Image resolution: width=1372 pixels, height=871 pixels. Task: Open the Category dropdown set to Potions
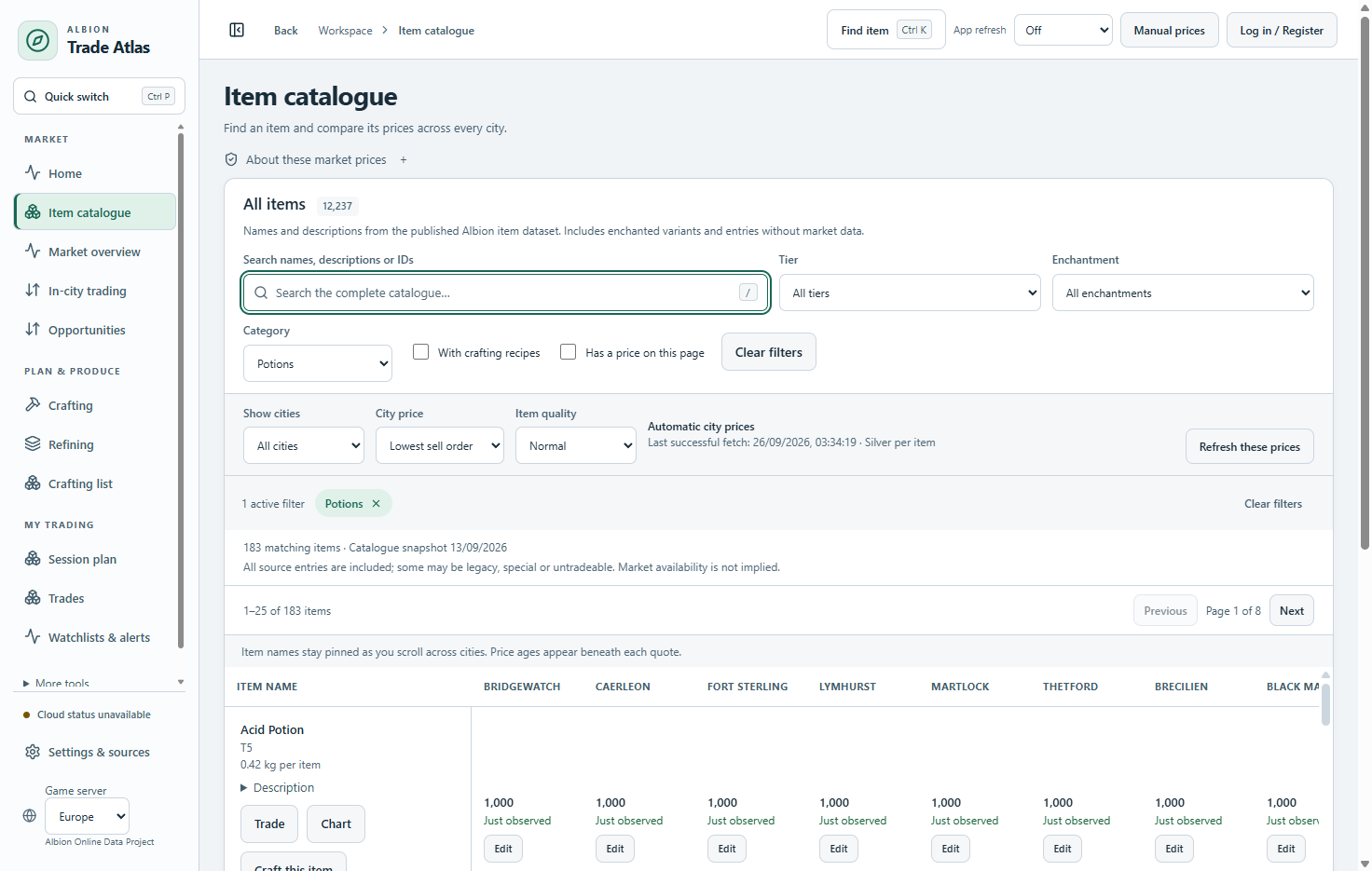(318, 363)
